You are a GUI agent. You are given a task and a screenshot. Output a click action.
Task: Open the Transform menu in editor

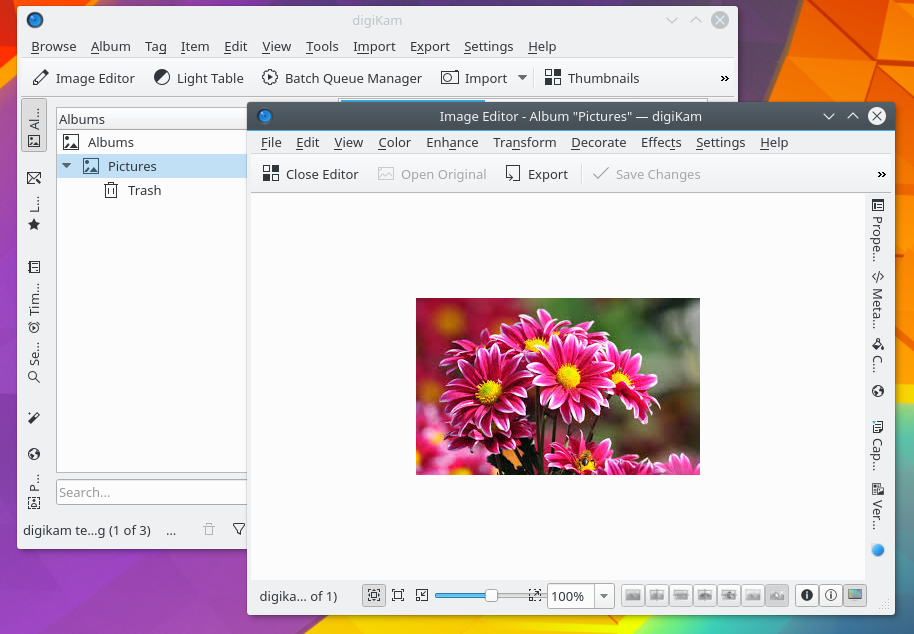(524, 143)
